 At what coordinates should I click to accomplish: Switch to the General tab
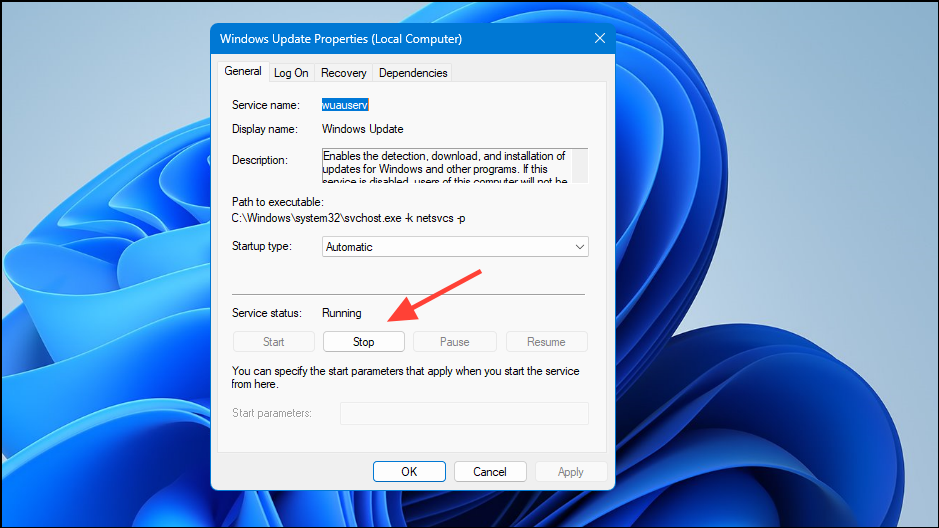243,71
